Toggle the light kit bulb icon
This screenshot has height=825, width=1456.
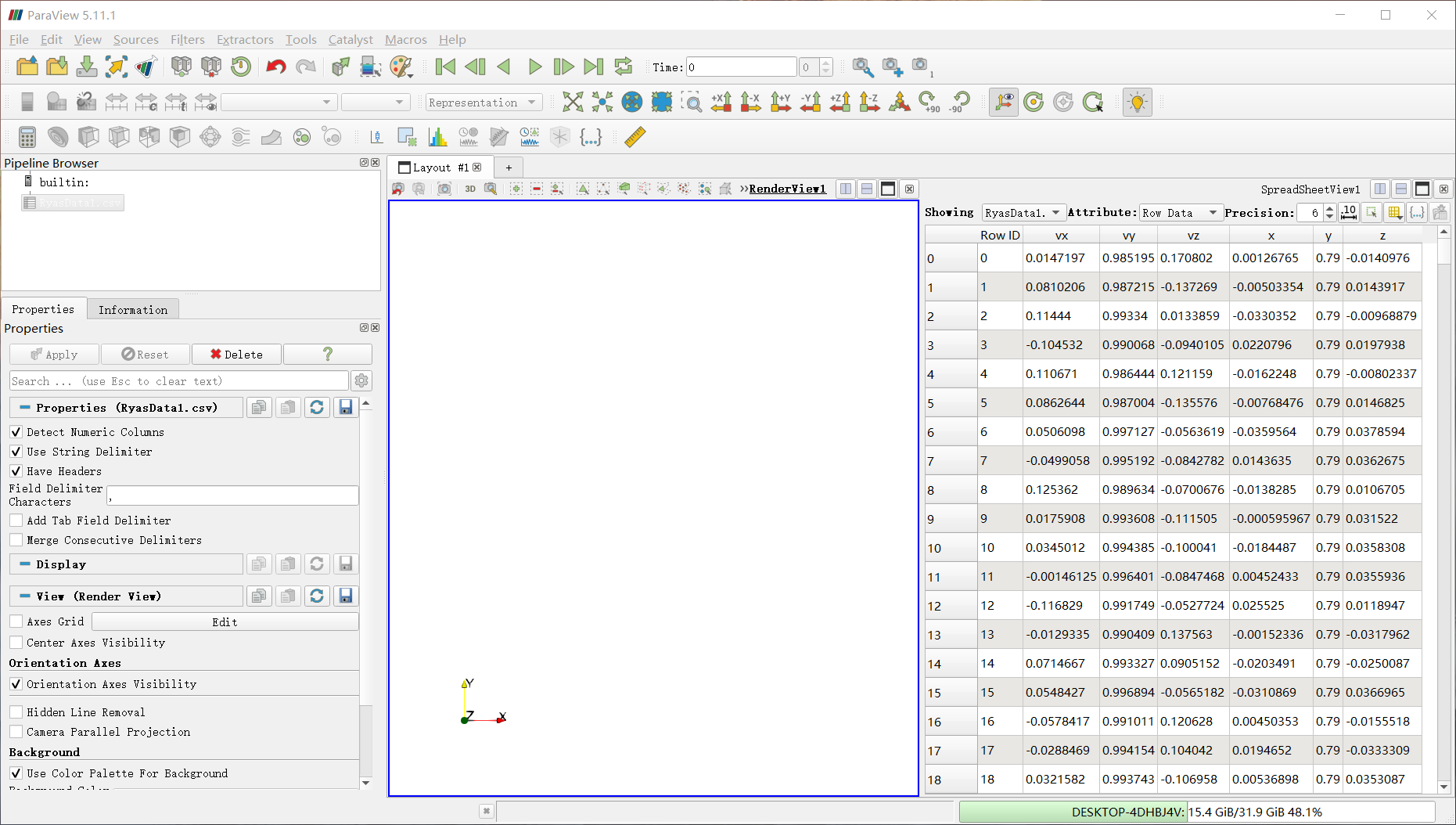pyautogui.click(x=1138, y=102)
